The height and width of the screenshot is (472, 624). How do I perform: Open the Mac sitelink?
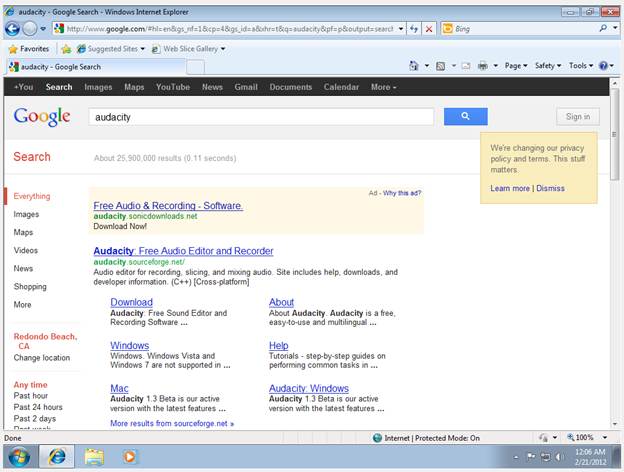pyautogui.click(x=119, y=388)
